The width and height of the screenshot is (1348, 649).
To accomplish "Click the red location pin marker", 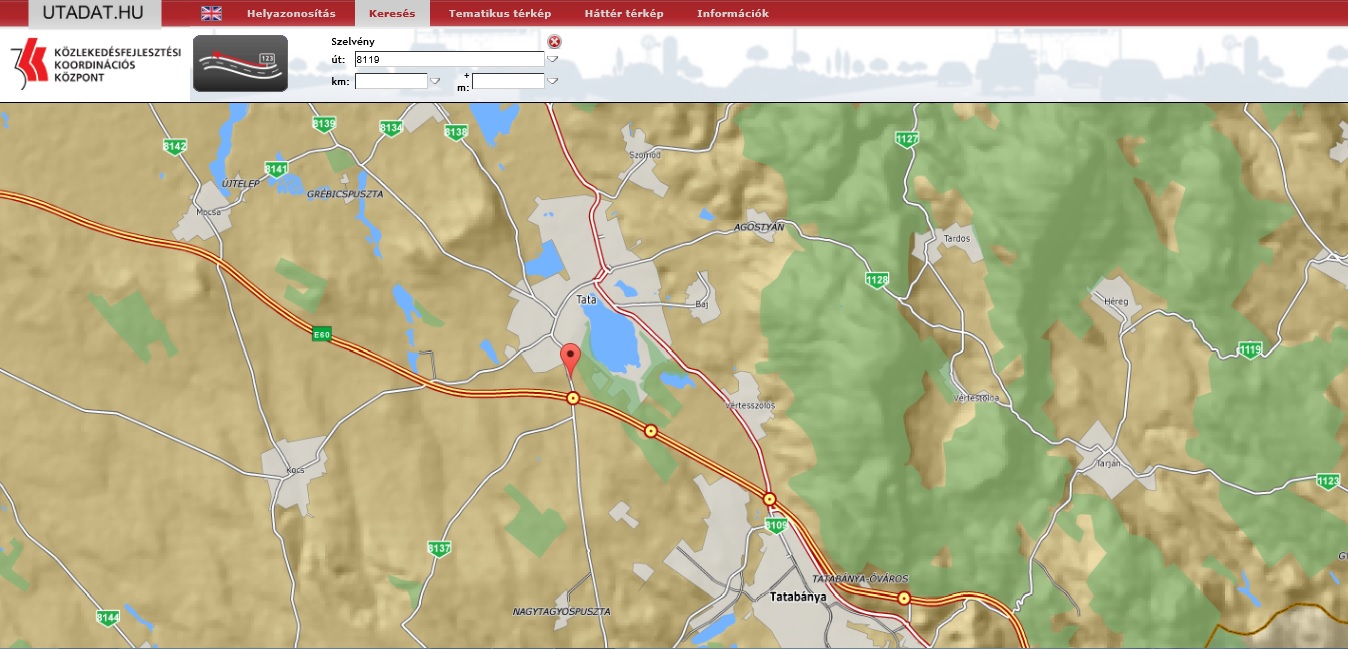I will 570,357.
